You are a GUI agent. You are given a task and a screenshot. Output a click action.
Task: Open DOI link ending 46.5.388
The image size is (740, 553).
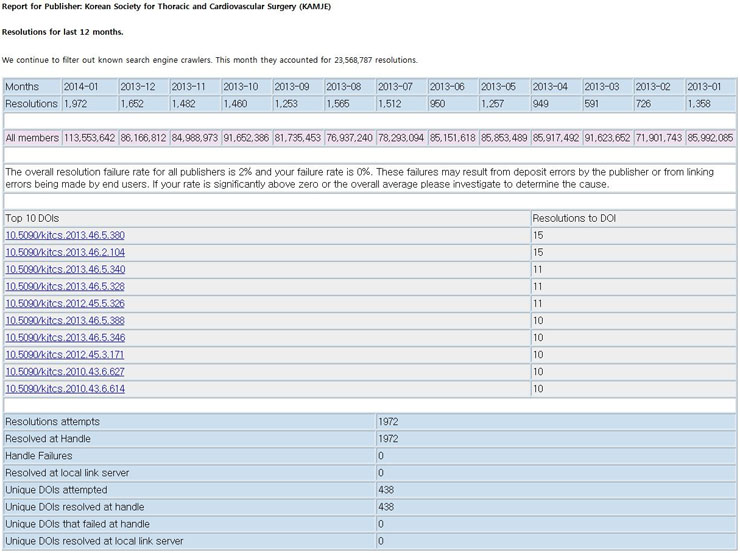click(x=65, y=321)
